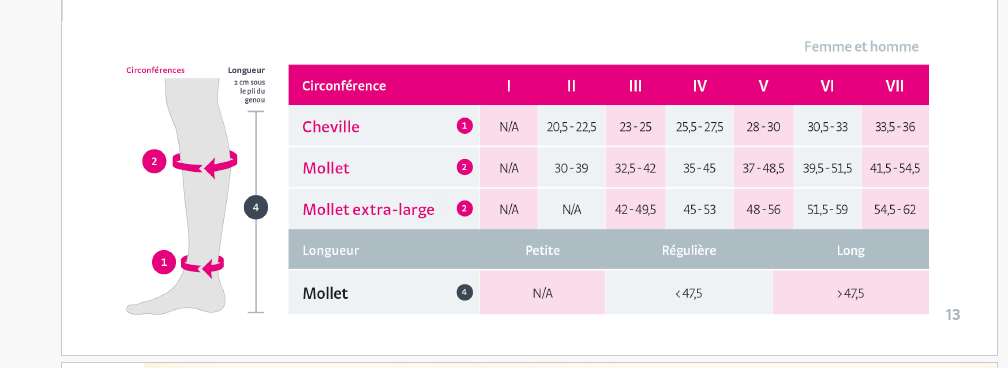Click the pink circled 1 near the ankle
The height and width of the screenshot is (368, 1008).
164,262
